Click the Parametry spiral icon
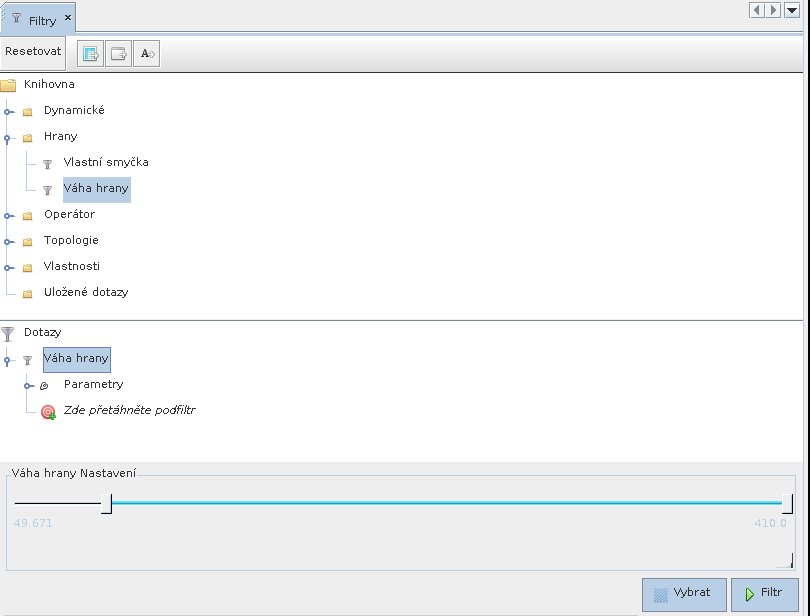This screenshot has width=810, height=616. click(x=44, y=386)
